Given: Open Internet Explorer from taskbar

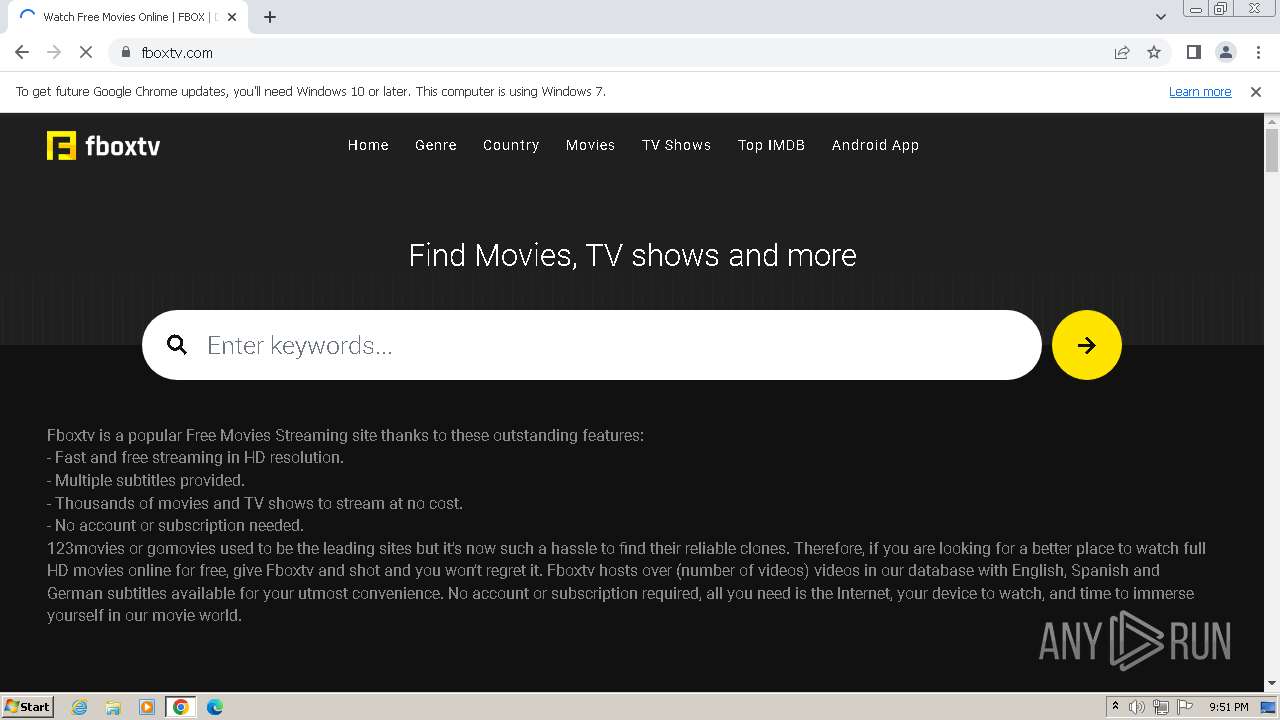Looking at the screenshot, I should click(79, 707).
